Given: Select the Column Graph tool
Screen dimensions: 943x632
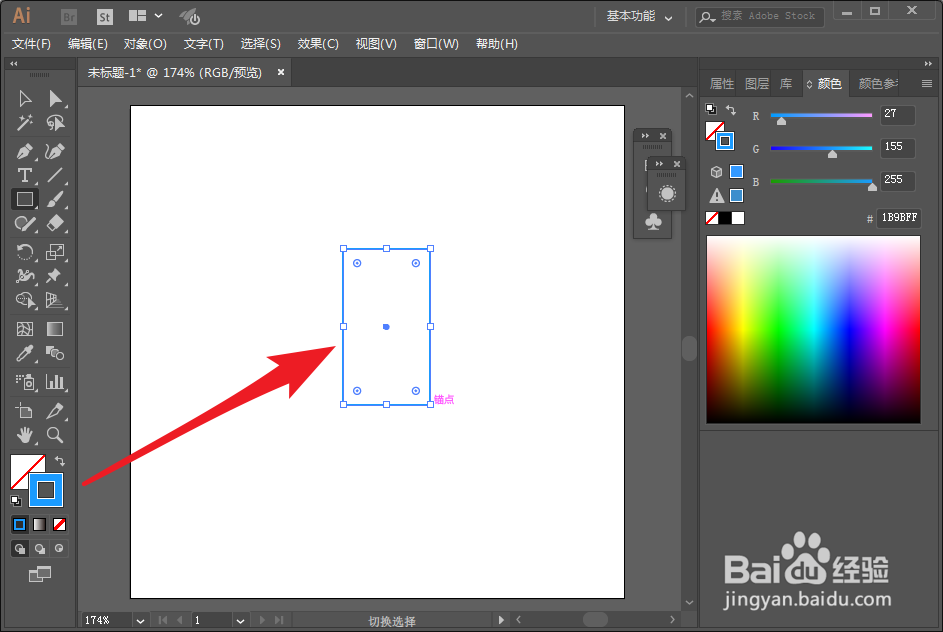Looking at the screenshot, I should click(x=55, y=382).
